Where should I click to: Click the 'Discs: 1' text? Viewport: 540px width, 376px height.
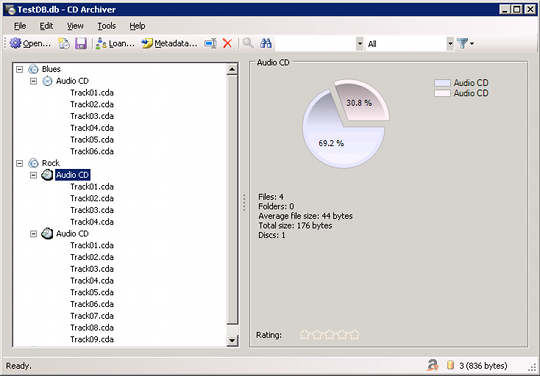271,236
